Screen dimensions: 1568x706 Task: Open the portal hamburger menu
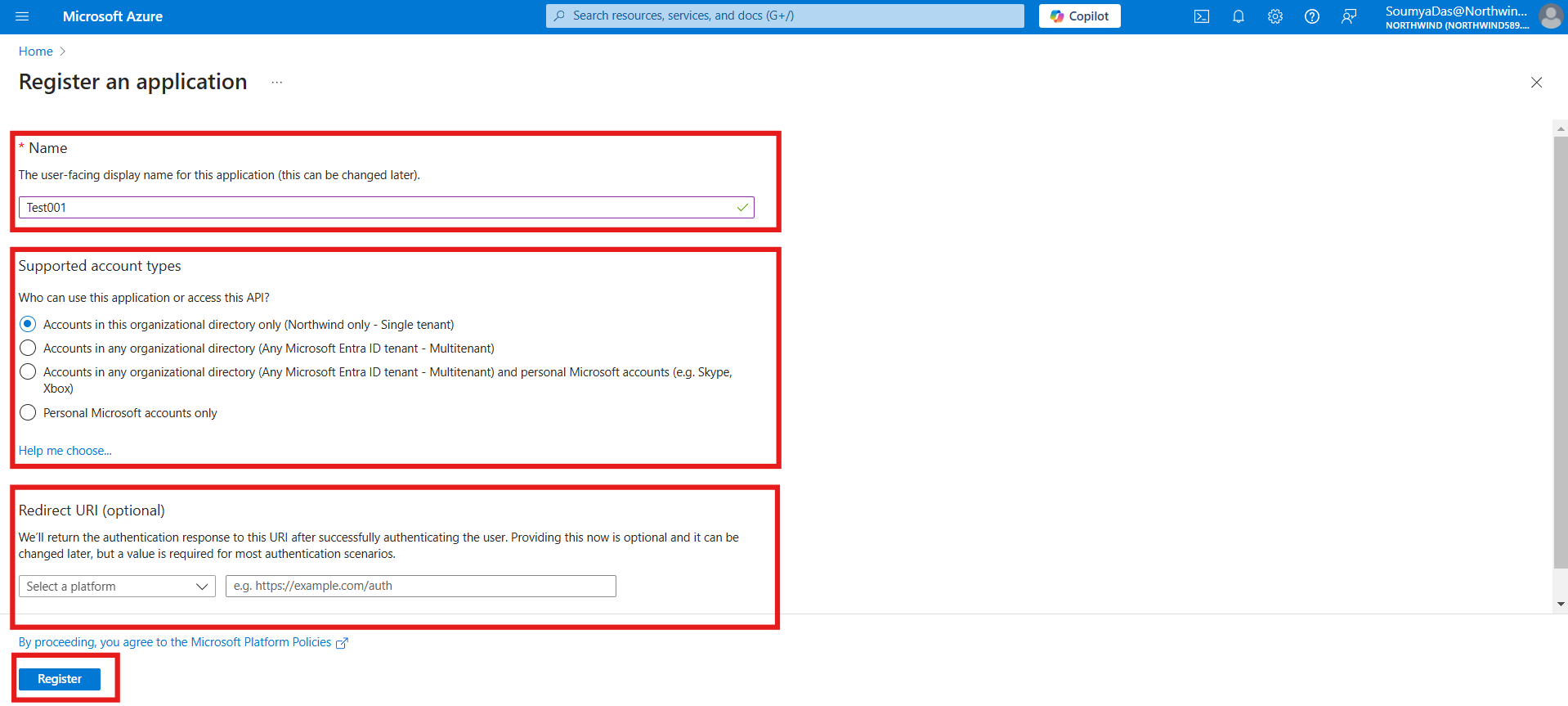coord(22,16)
